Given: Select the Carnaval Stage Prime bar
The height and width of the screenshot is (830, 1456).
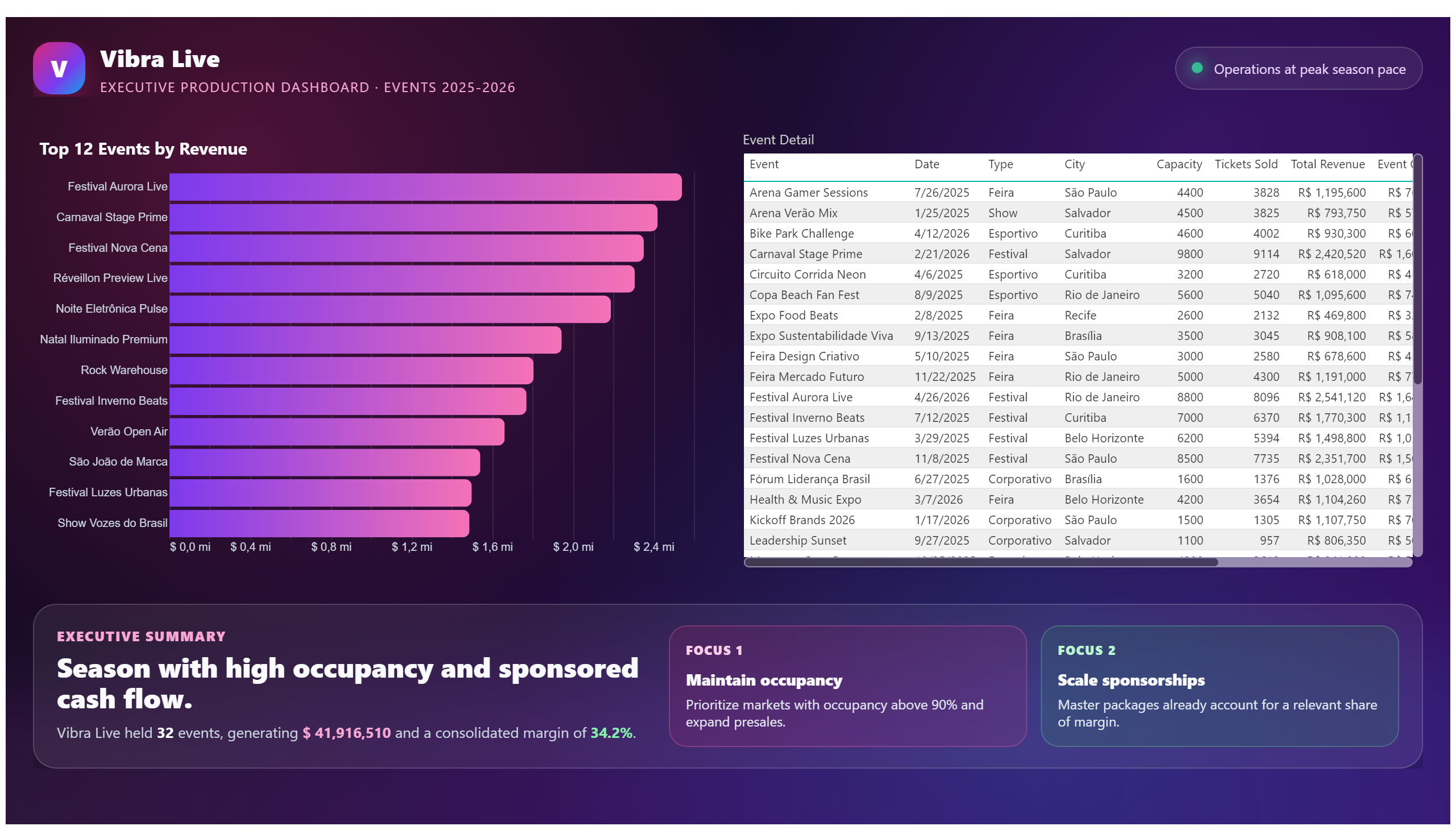Looking at the screenshot, I should pyautogui.click(x=413, y=218).
